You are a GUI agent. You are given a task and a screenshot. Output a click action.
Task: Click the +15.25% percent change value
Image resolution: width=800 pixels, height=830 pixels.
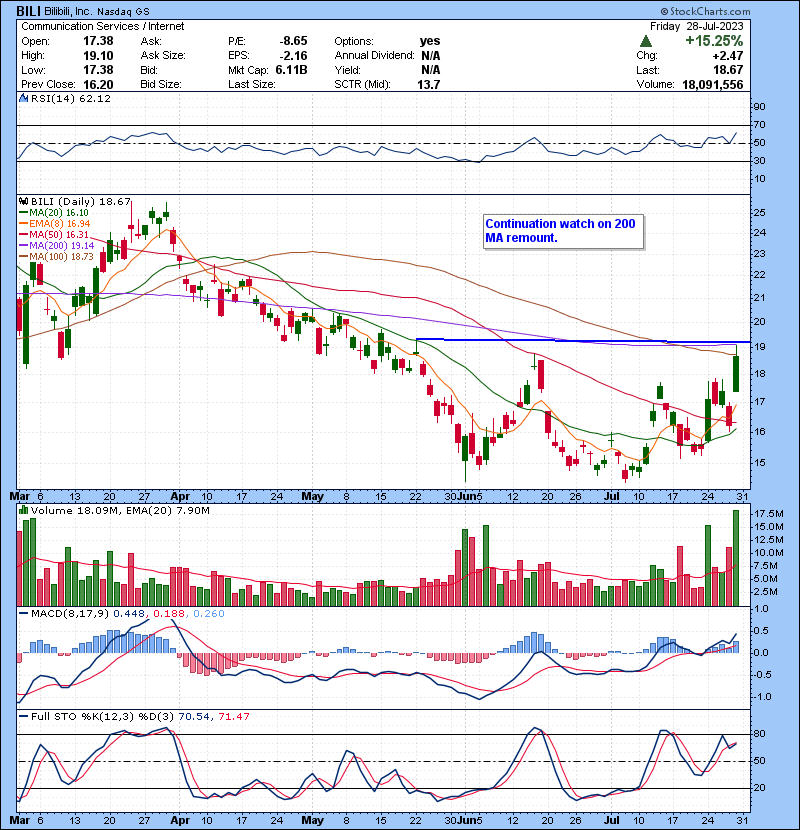714,41
